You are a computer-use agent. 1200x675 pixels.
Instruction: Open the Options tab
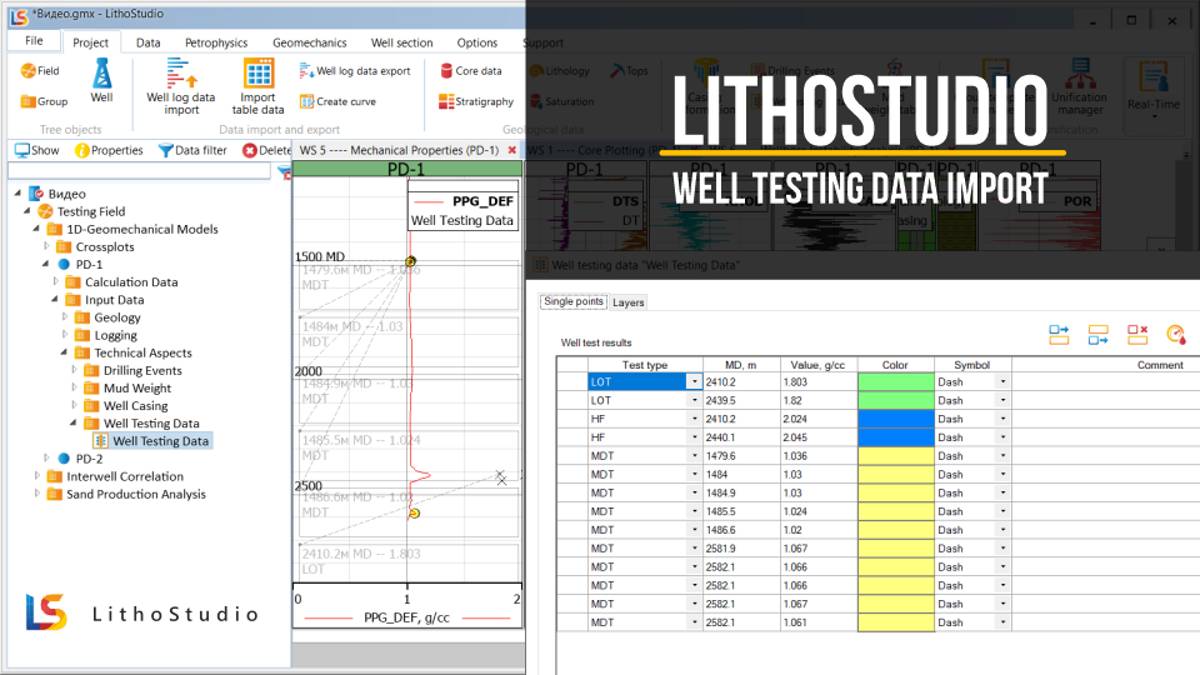(477, 43)
